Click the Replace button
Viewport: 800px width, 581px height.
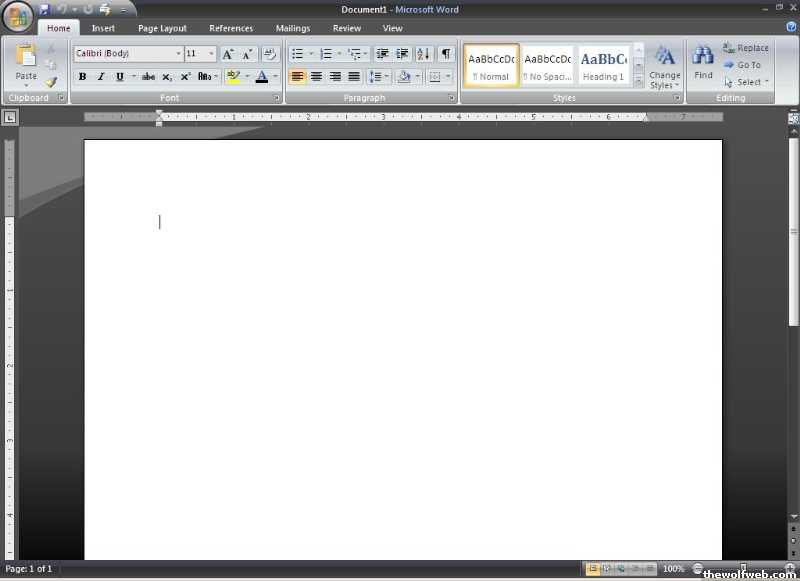[x=746, y=48]
